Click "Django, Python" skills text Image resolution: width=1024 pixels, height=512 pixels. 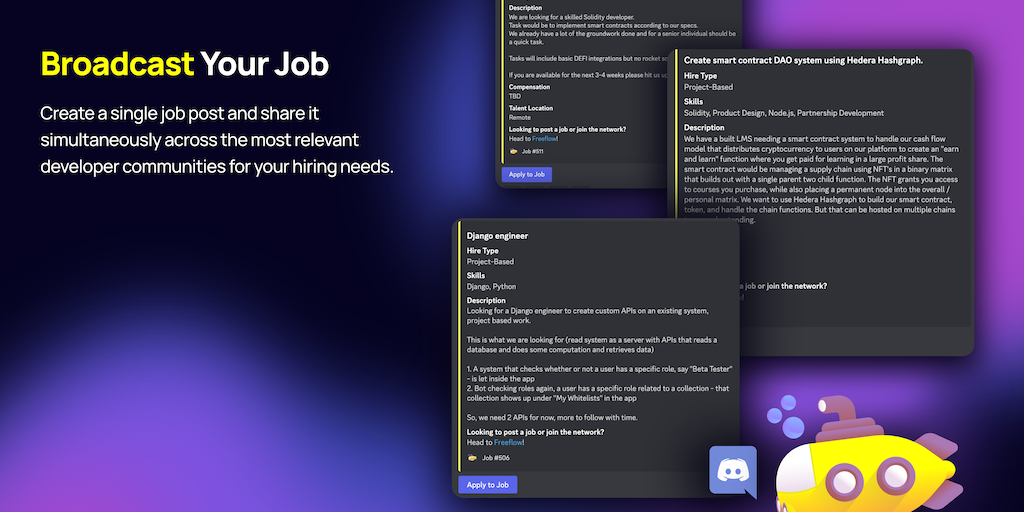[x=492, y=286]
